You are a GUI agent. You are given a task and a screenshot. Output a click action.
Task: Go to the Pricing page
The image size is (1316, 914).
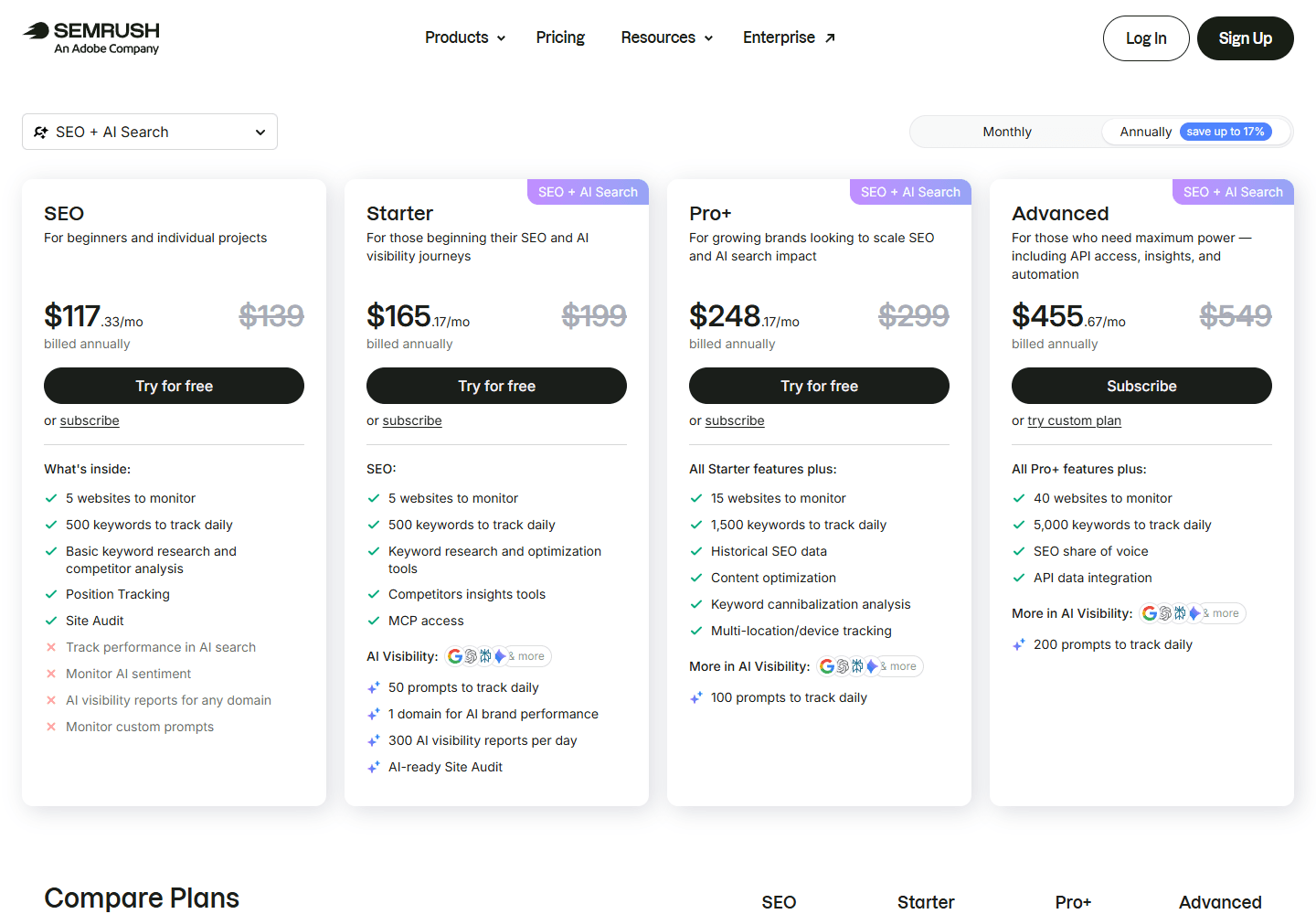[x=560, y=37]
